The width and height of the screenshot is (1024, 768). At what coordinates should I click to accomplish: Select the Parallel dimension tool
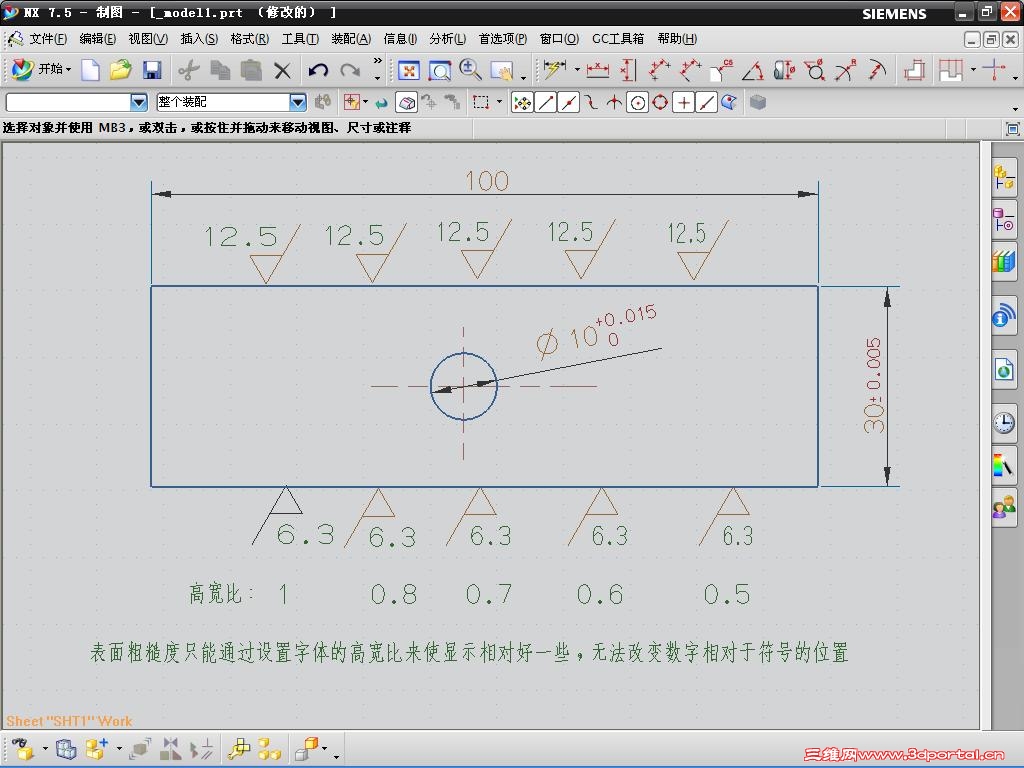click(660, 70)
